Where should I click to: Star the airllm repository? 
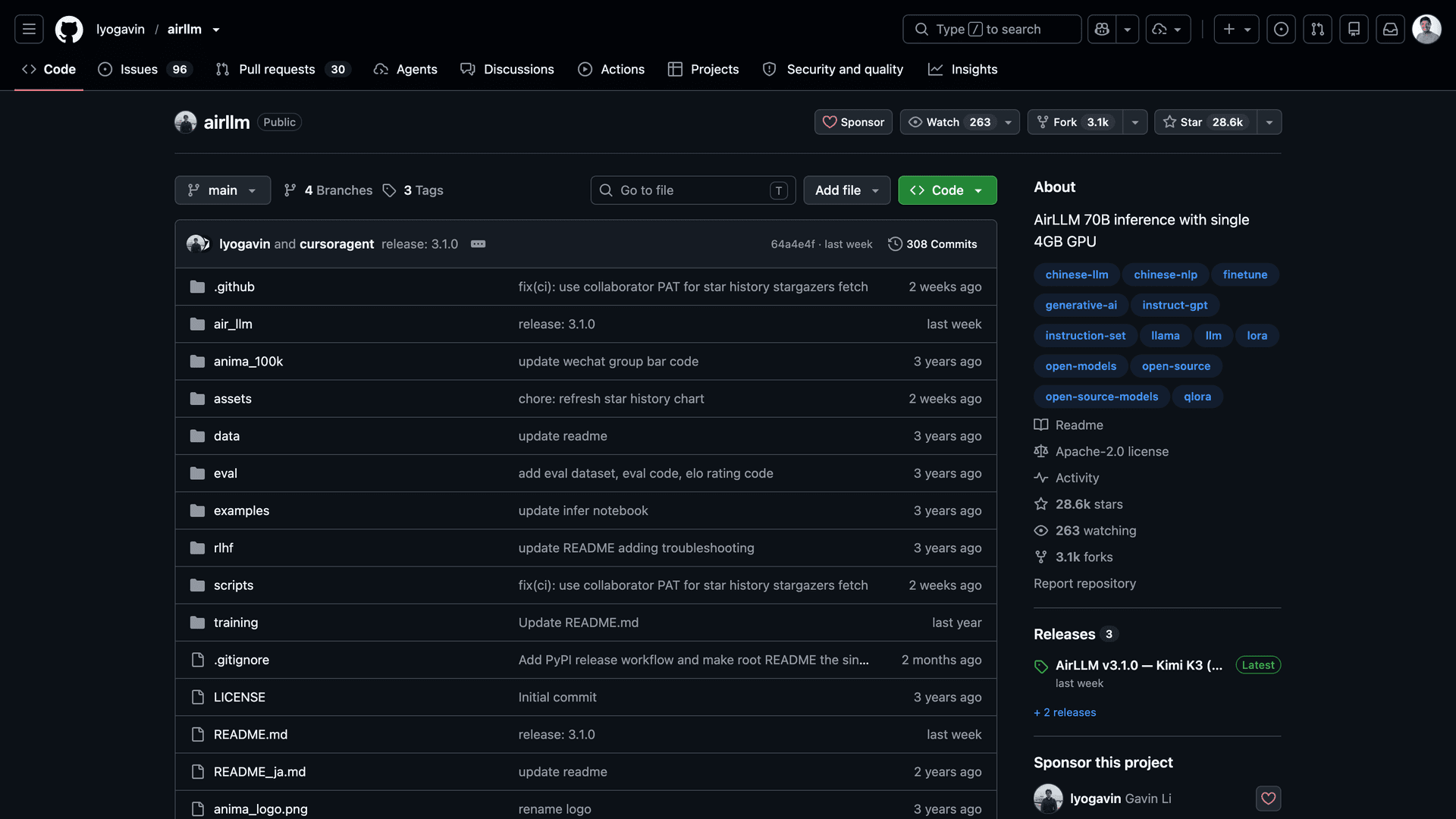click(x=1206, y=122)
